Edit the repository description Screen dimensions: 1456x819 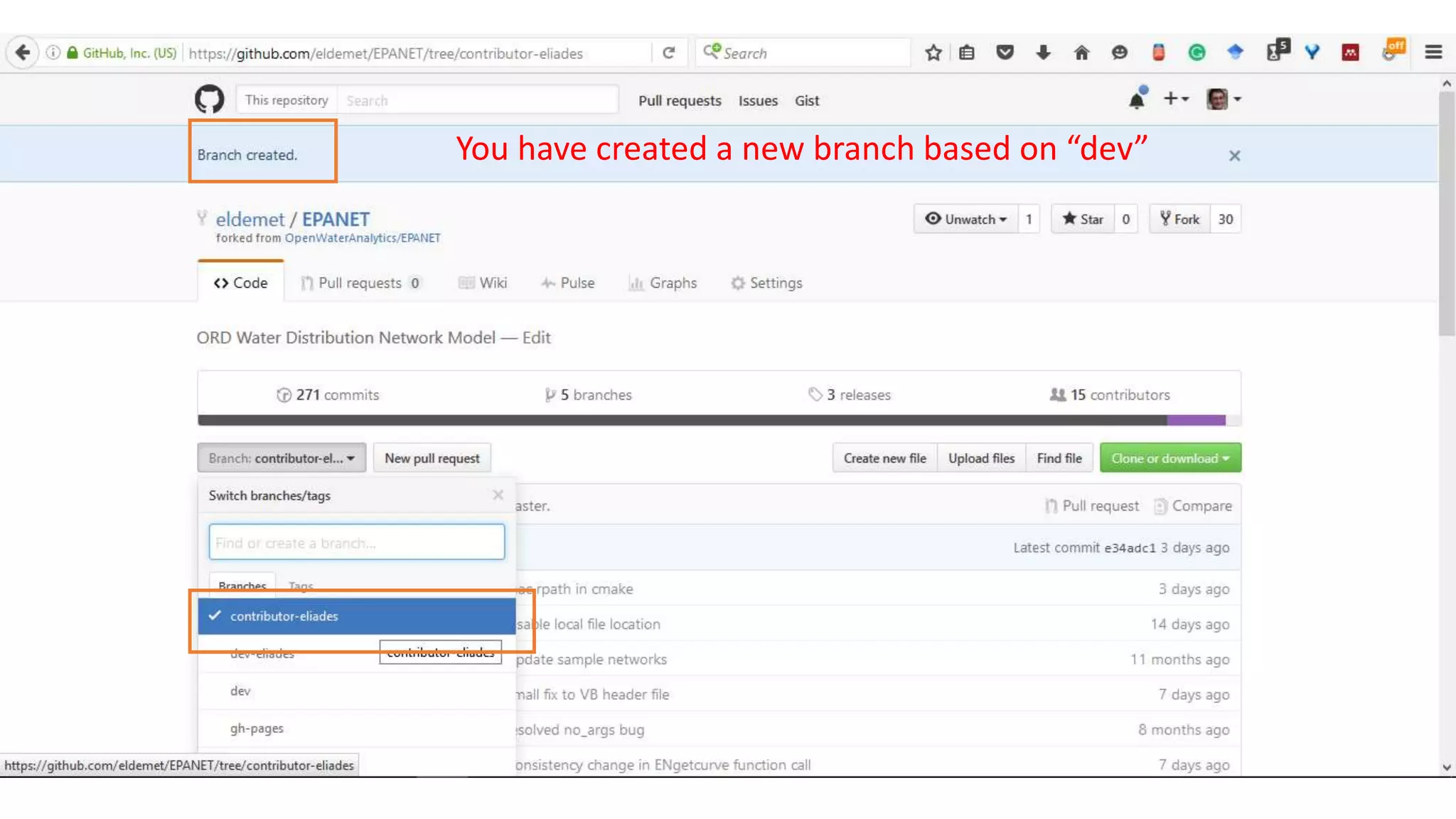536,338
